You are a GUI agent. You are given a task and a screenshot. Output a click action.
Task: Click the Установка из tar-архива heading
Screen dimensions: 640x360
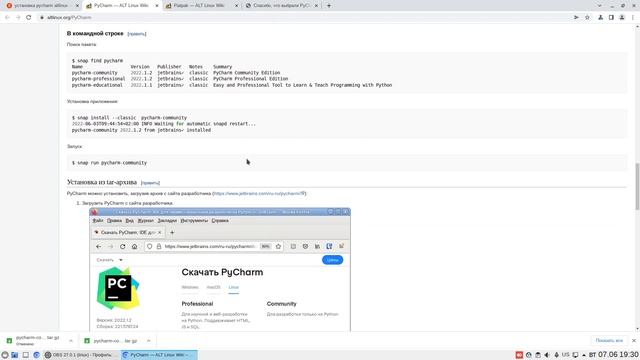point(102,182)
